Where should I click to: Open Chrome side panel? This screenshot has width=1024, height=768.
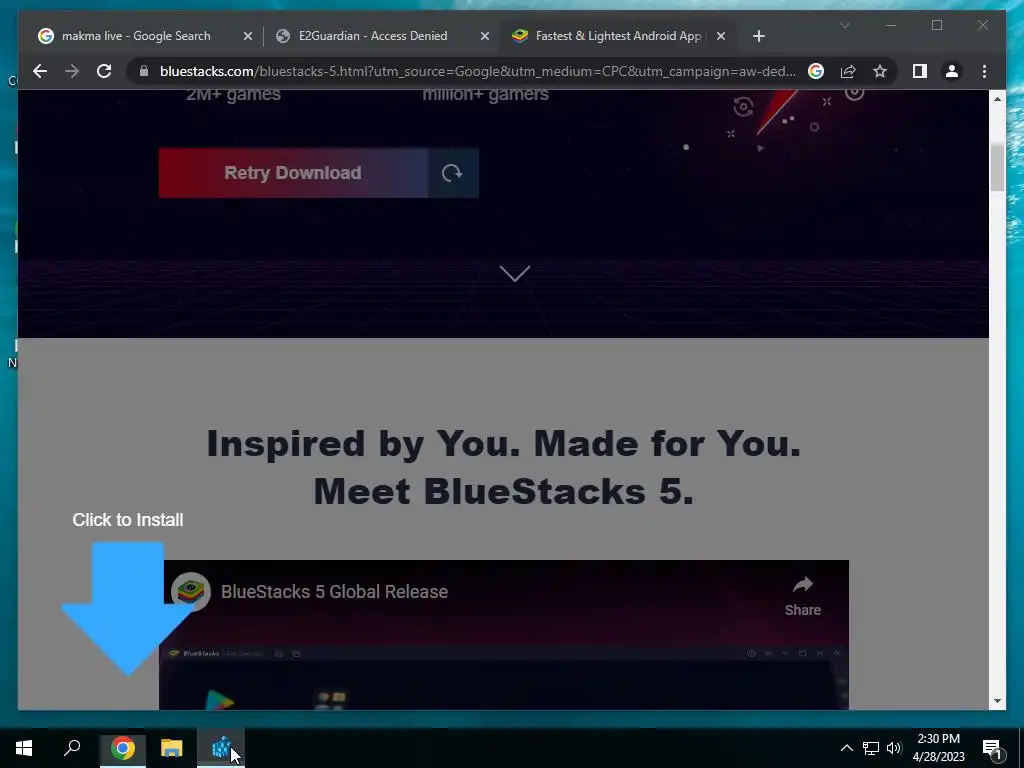click(x=920, y=71)
